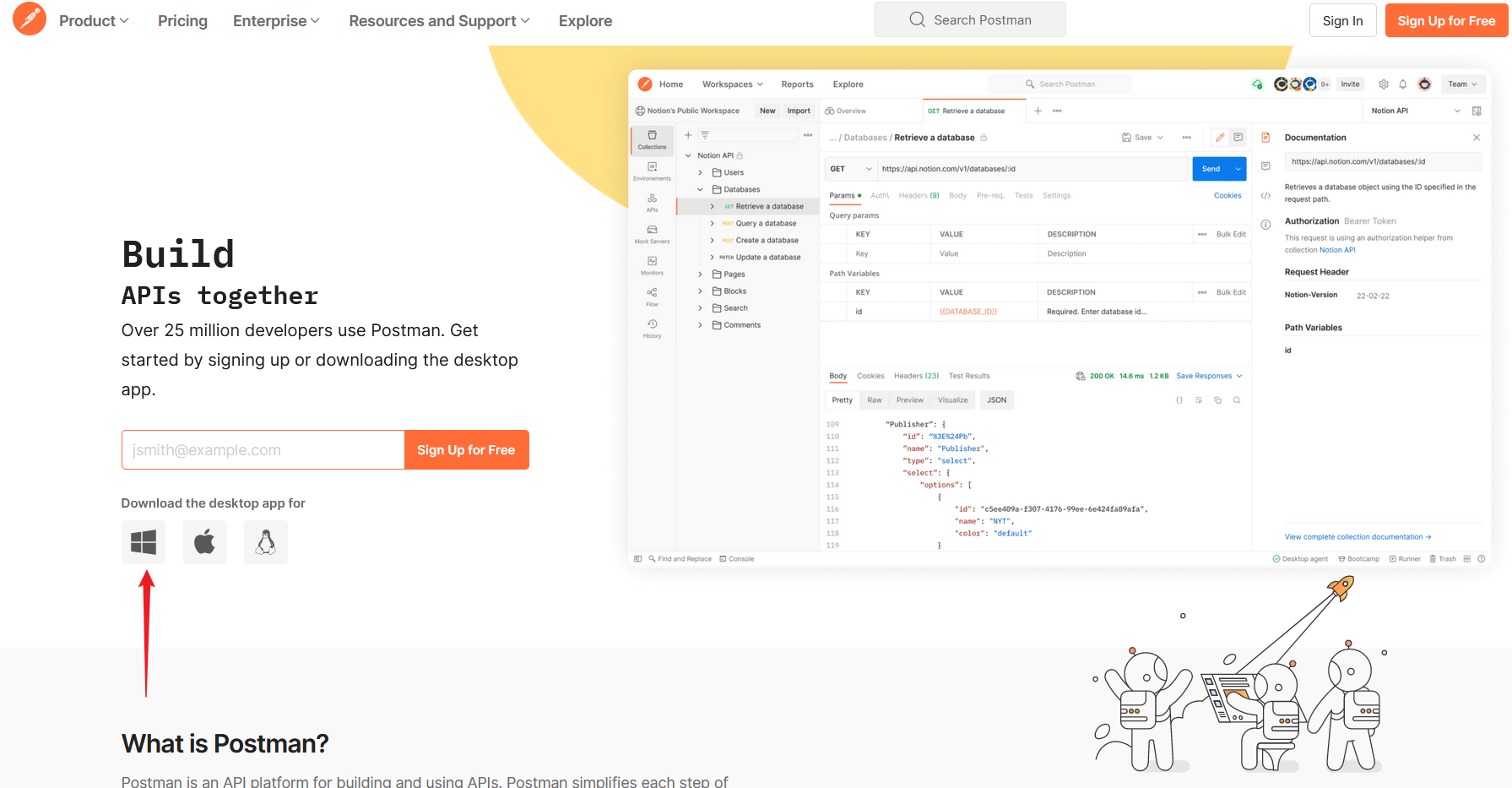Click Home in the app preview header
Image resolution: width=1512 pixels, height=788 pixels.
[671, 84]
